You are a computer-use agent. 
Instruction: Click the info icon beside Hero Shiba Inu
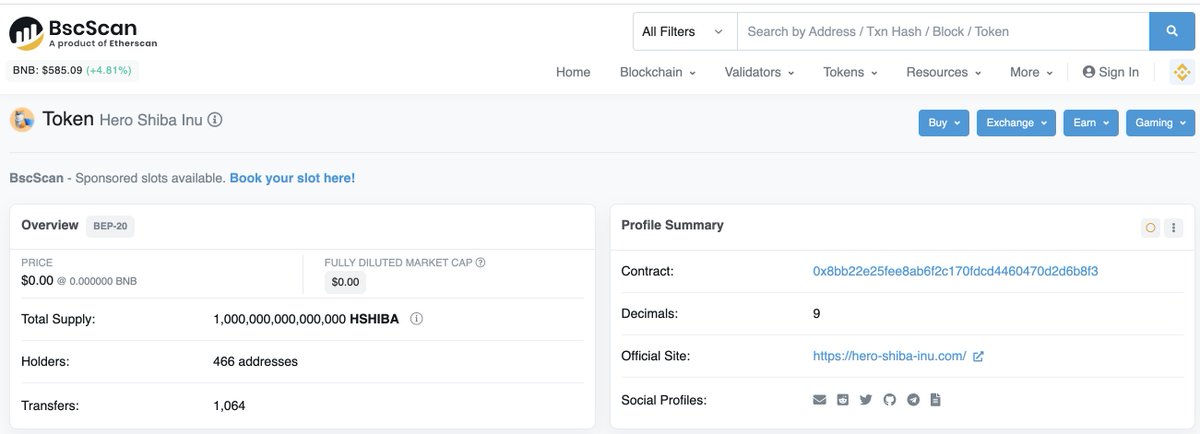point(215,120)
